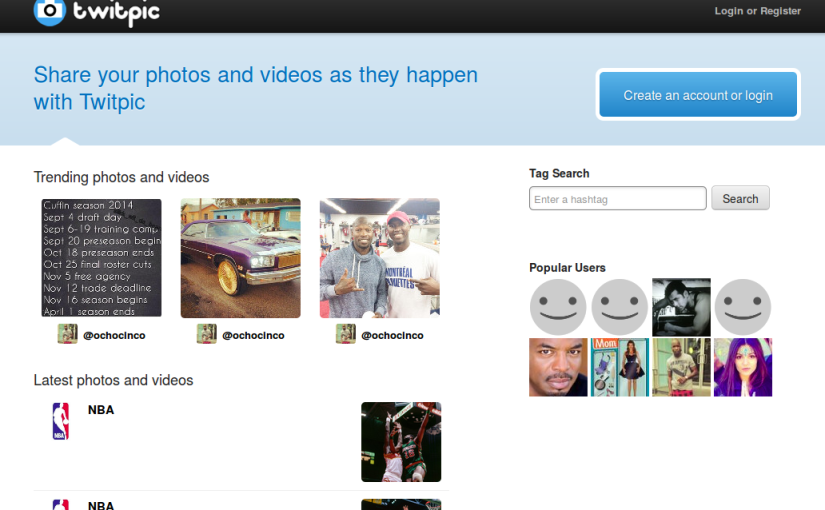Click the NBA logo in first latest entry

click(61, 421)
